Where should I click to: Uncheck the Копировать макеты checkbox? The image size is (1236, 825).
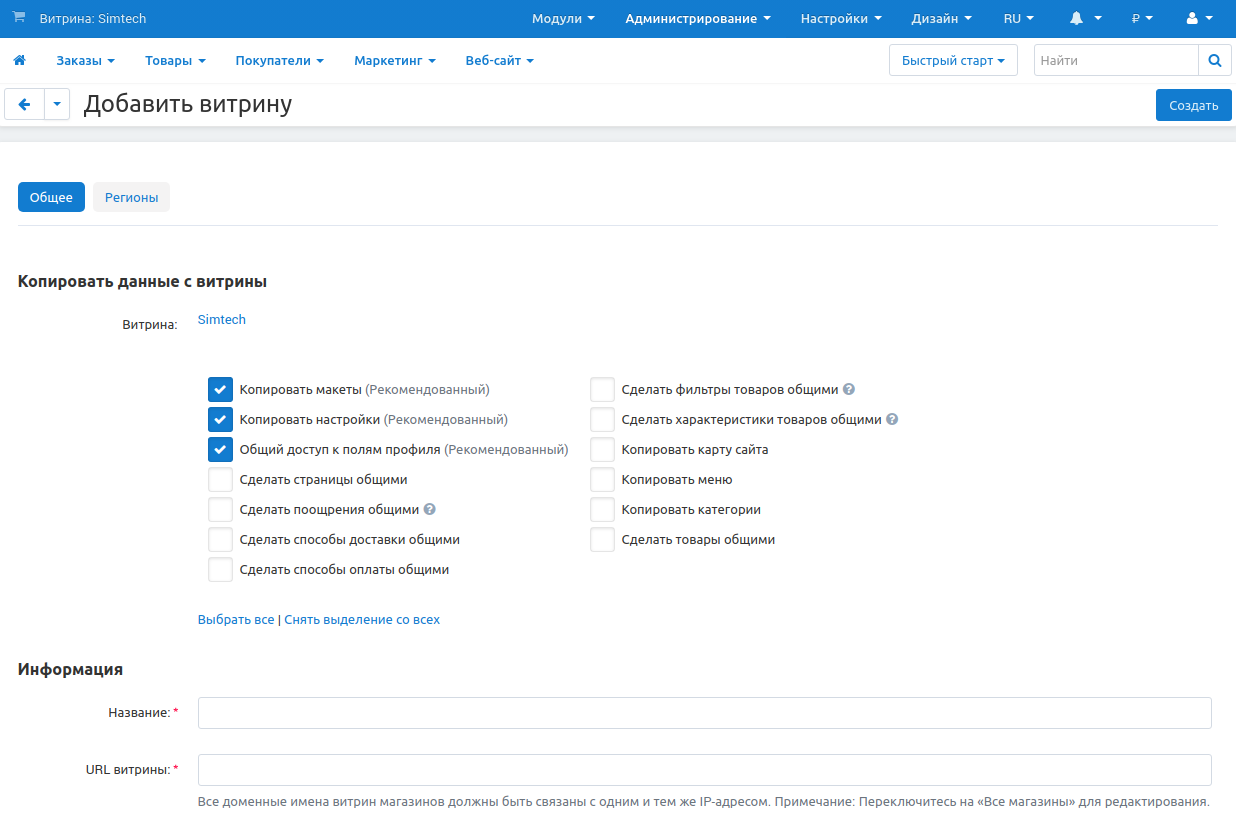(x=220, y=390)
